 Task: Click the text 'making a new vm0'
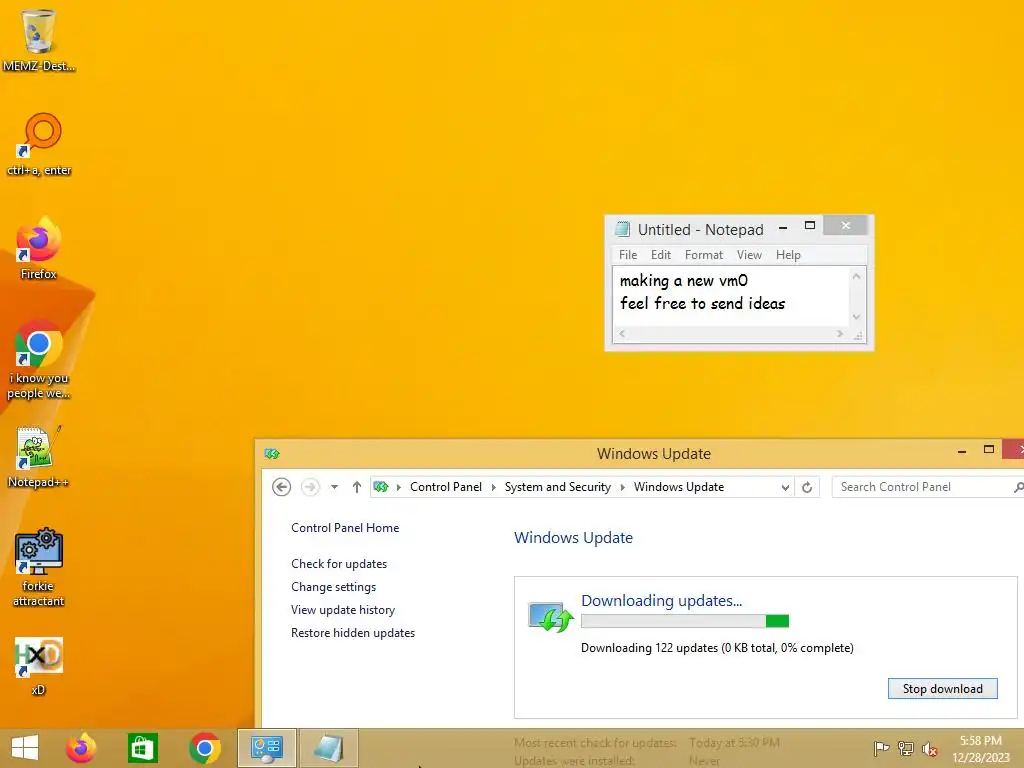click(683, 281)
